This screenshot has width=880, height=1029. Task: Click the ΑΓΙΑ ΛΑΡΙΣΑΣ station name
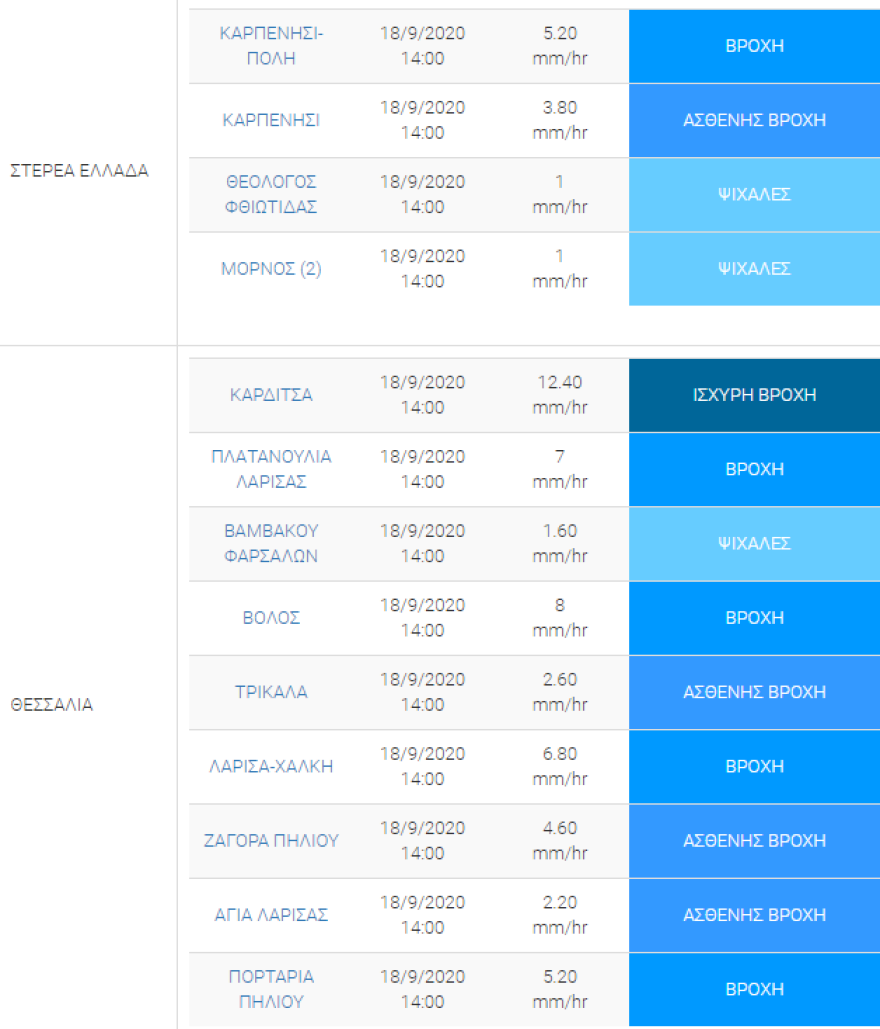coord(271,915)
